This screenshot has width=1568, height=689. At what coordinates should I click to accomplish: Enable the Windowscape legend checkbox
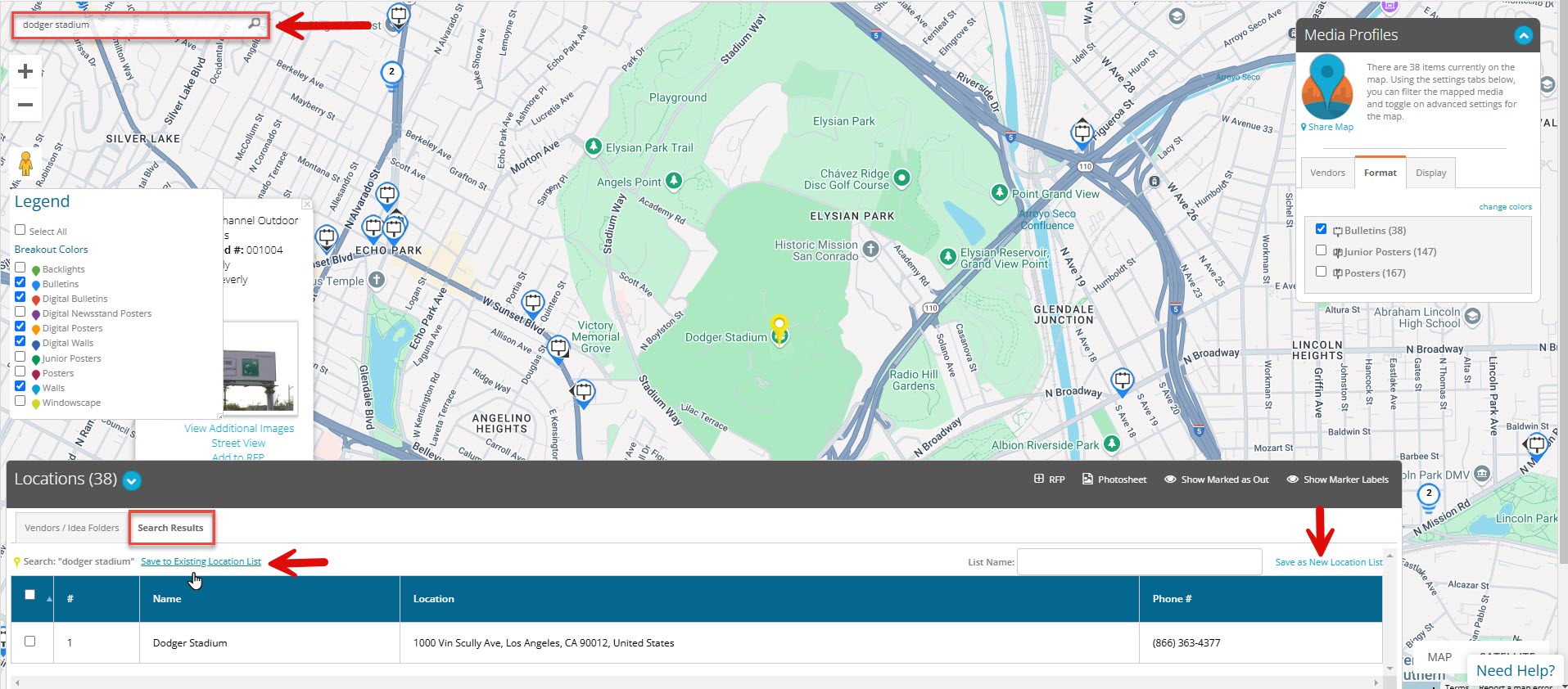[x=20, y=401]
